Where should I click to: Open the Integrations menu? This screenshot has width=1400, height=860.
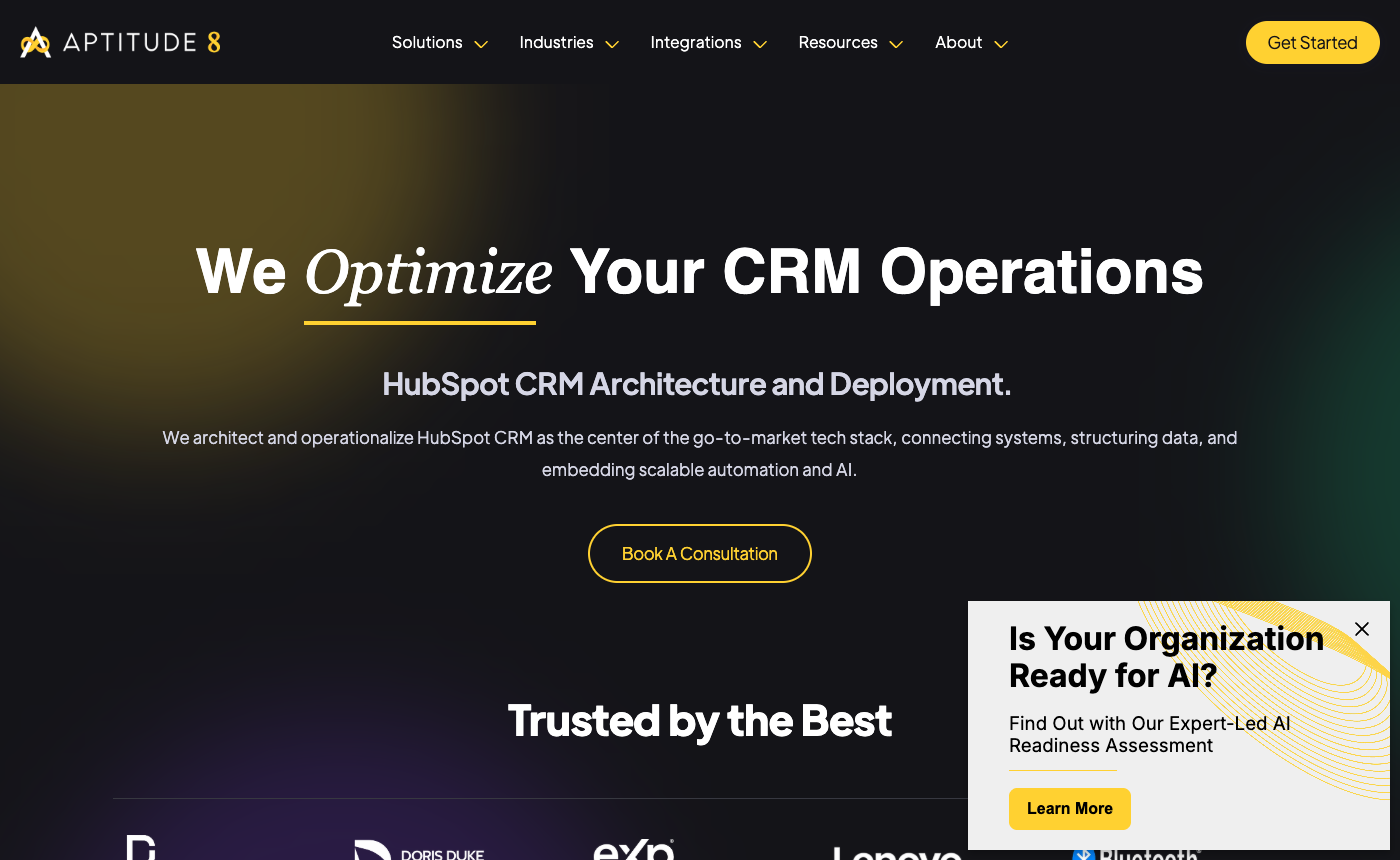pyautogui.click(x=696, y=42)
